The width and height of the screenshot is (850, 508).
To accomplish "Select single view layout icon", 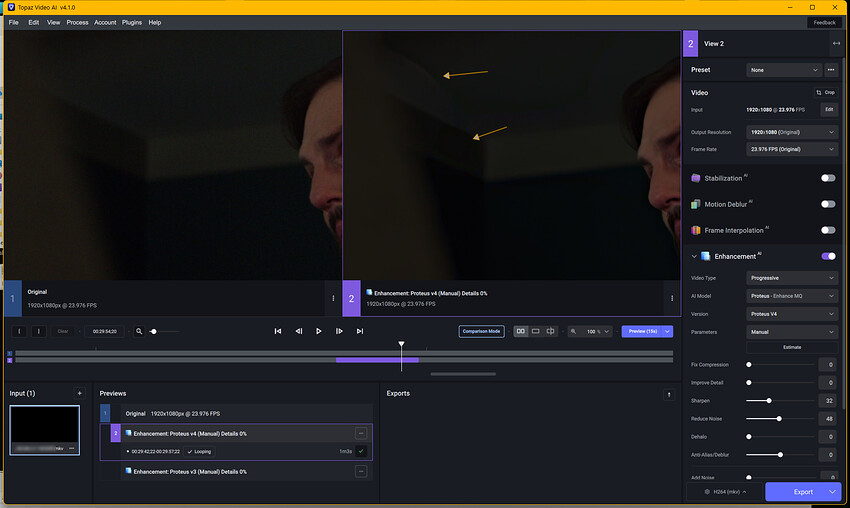I will 536,331.
